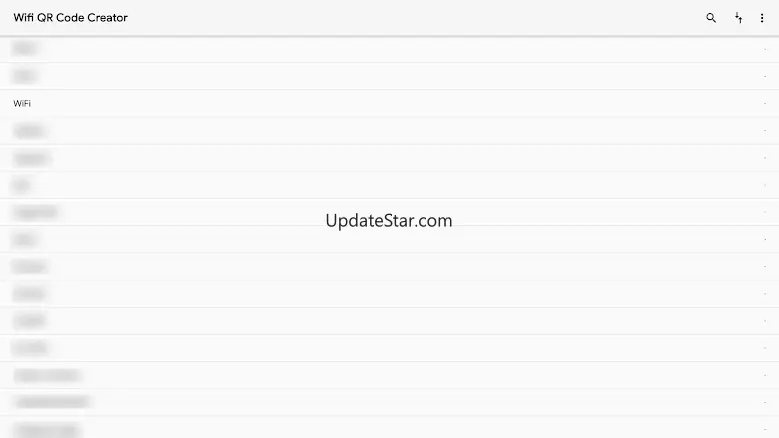Select the two-word blurred entry above the longest one
This screenshot has width=779, height=438.
click(390, 375)
